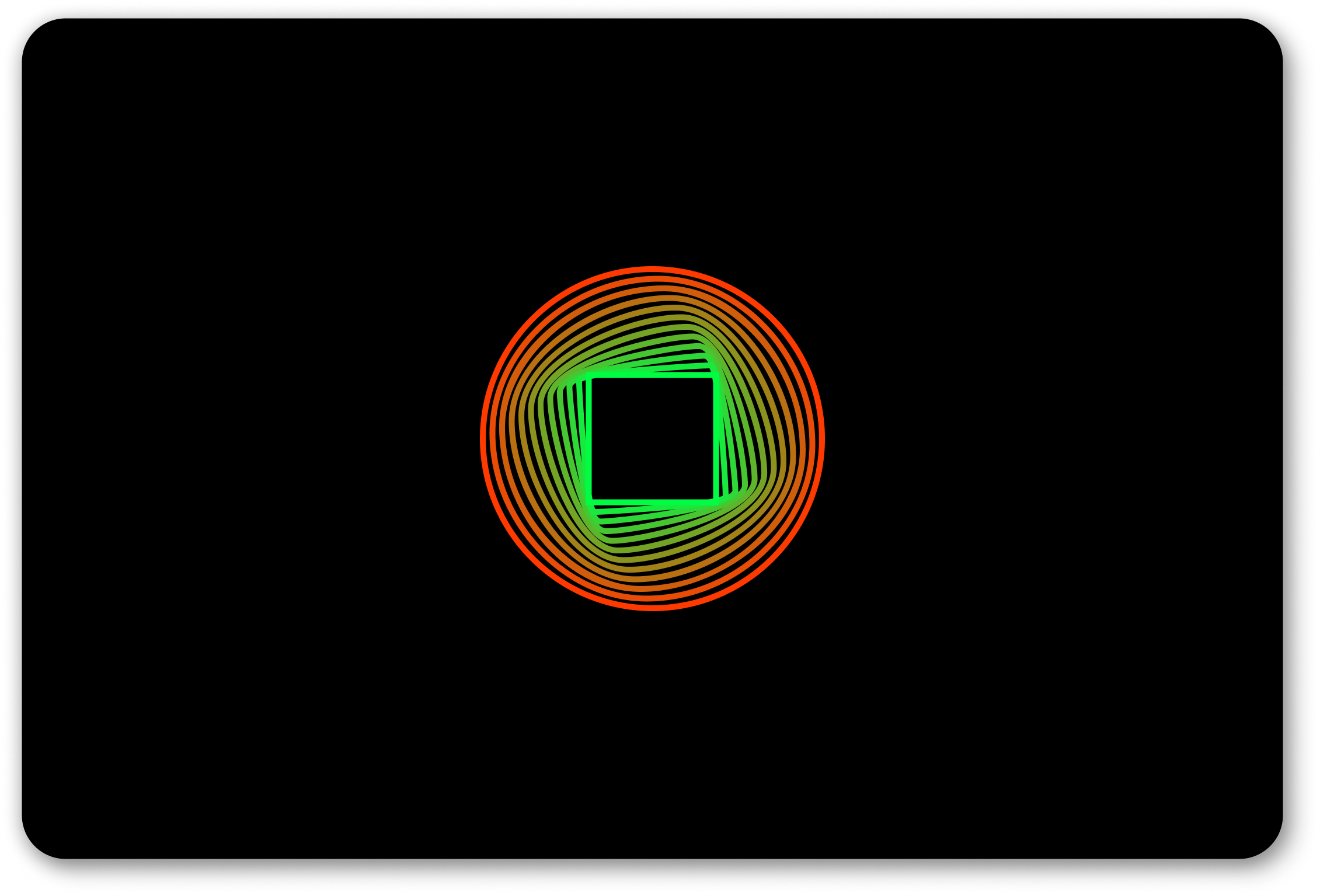
Task: Click the green square's left border
Action: click(x=588, y=438)
